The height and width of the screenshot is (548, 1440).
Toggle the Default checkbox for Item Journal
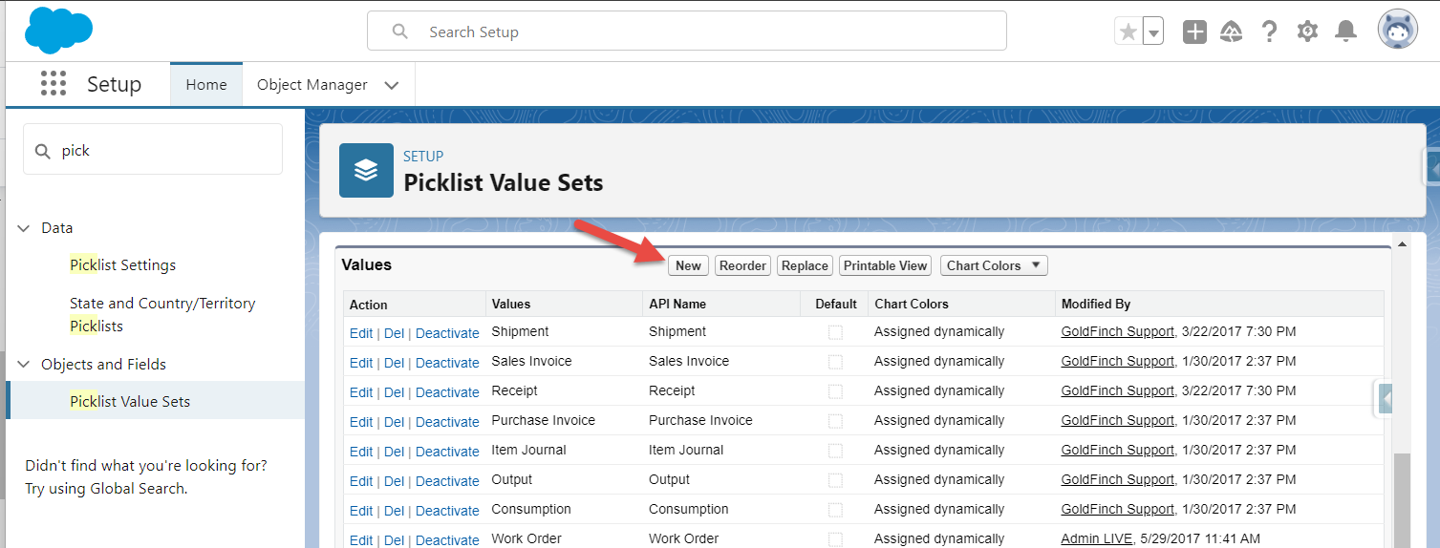coord(835,450)
